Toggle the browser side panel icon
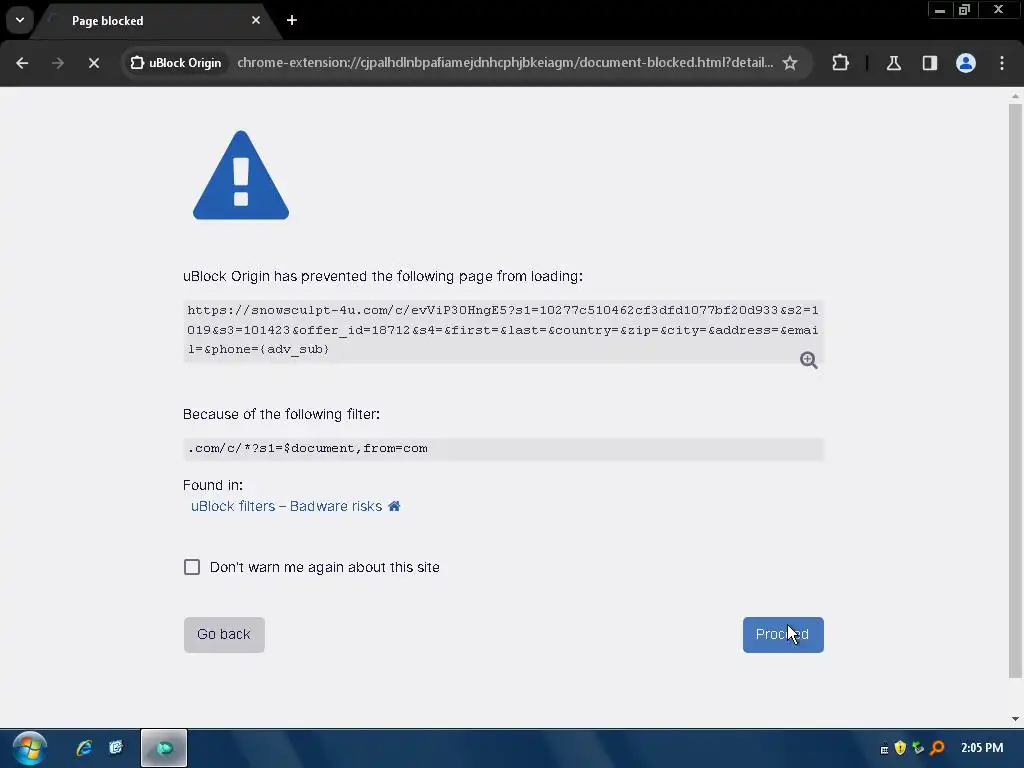 pos(930,63)
